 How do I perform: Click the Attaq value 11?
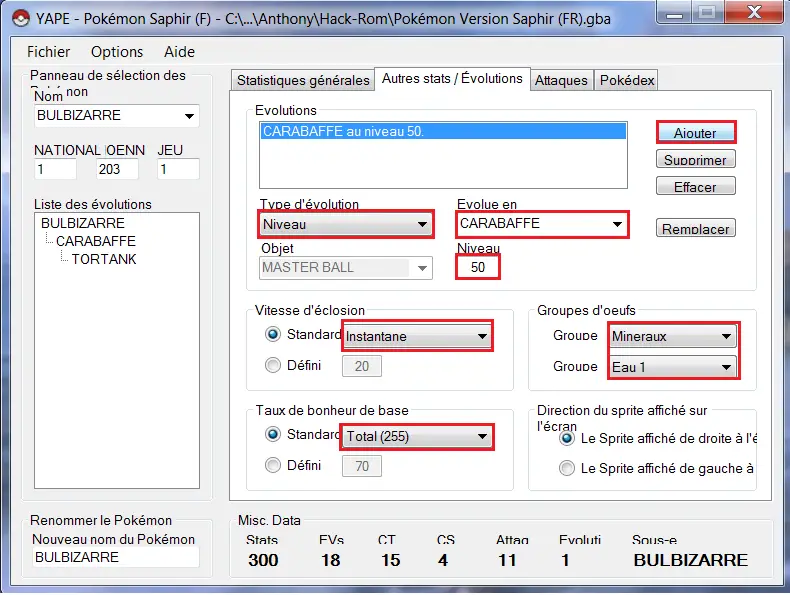(507, 560)
